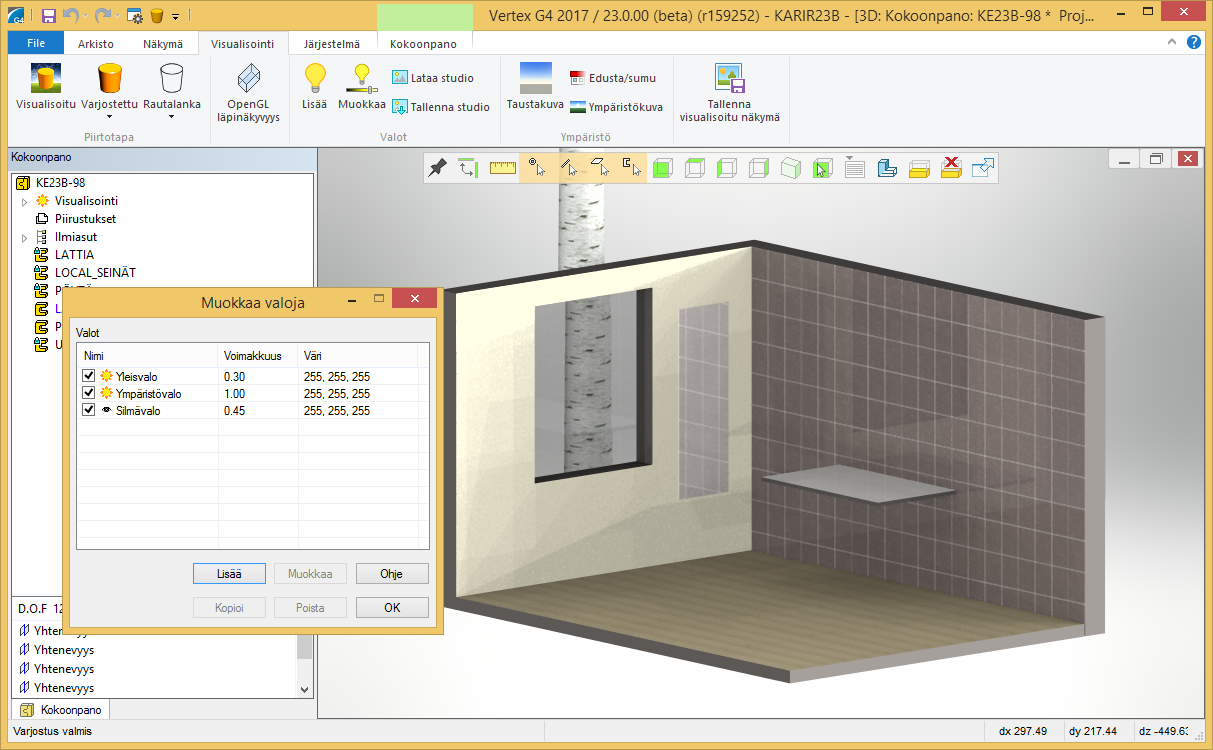Click the Lisää button in dialog
Image resolution: width=1213 pixels, height=750 pixels.
tap(229, 574)
